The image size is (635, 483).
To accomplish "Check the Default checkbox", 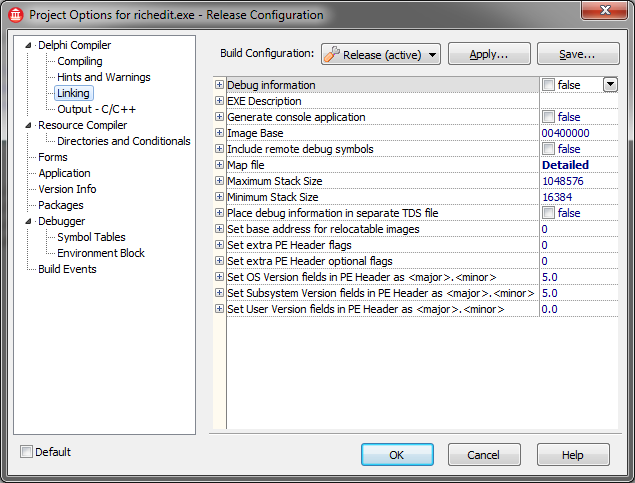I will (26, 451).
